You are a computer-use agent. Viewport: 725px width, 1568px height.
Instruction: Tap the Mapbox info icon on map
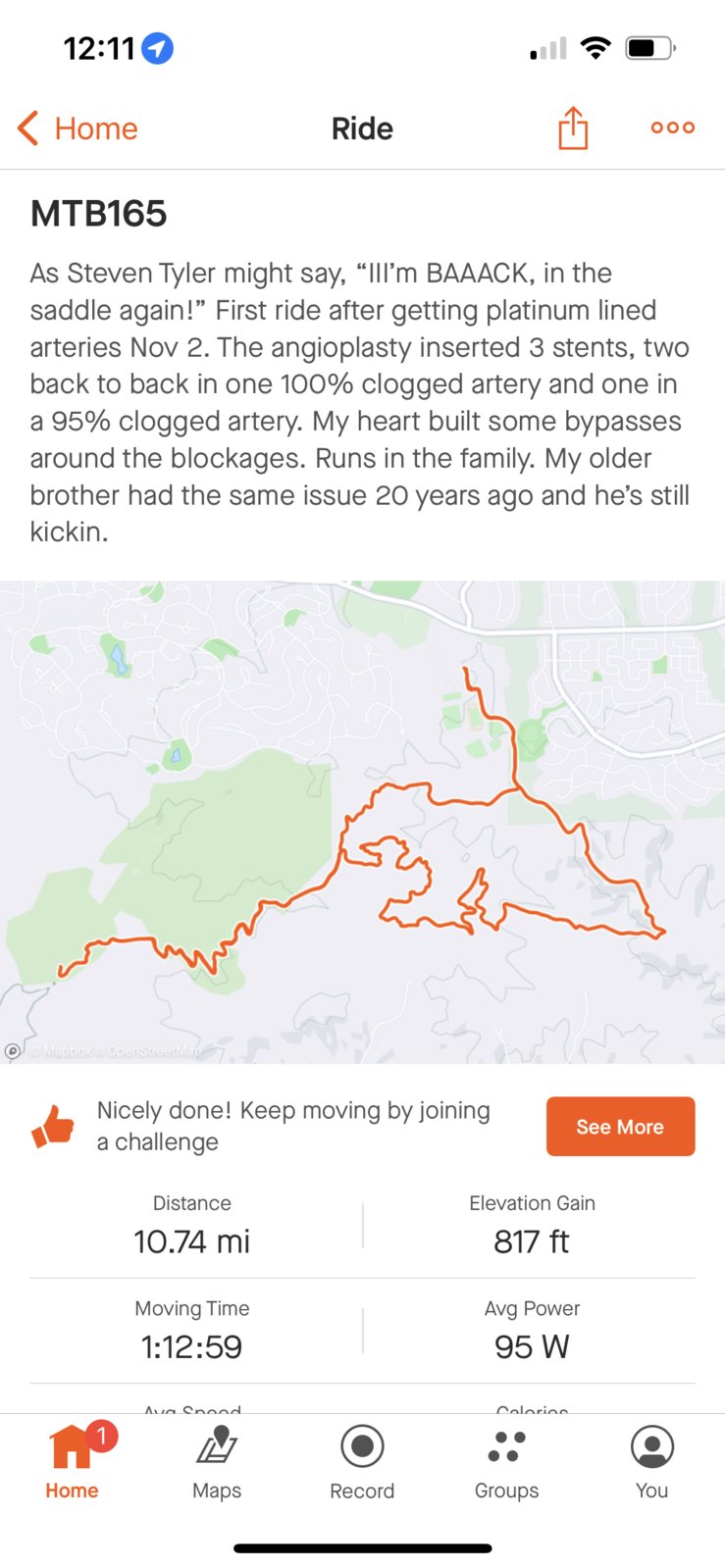click(13, 1051)
